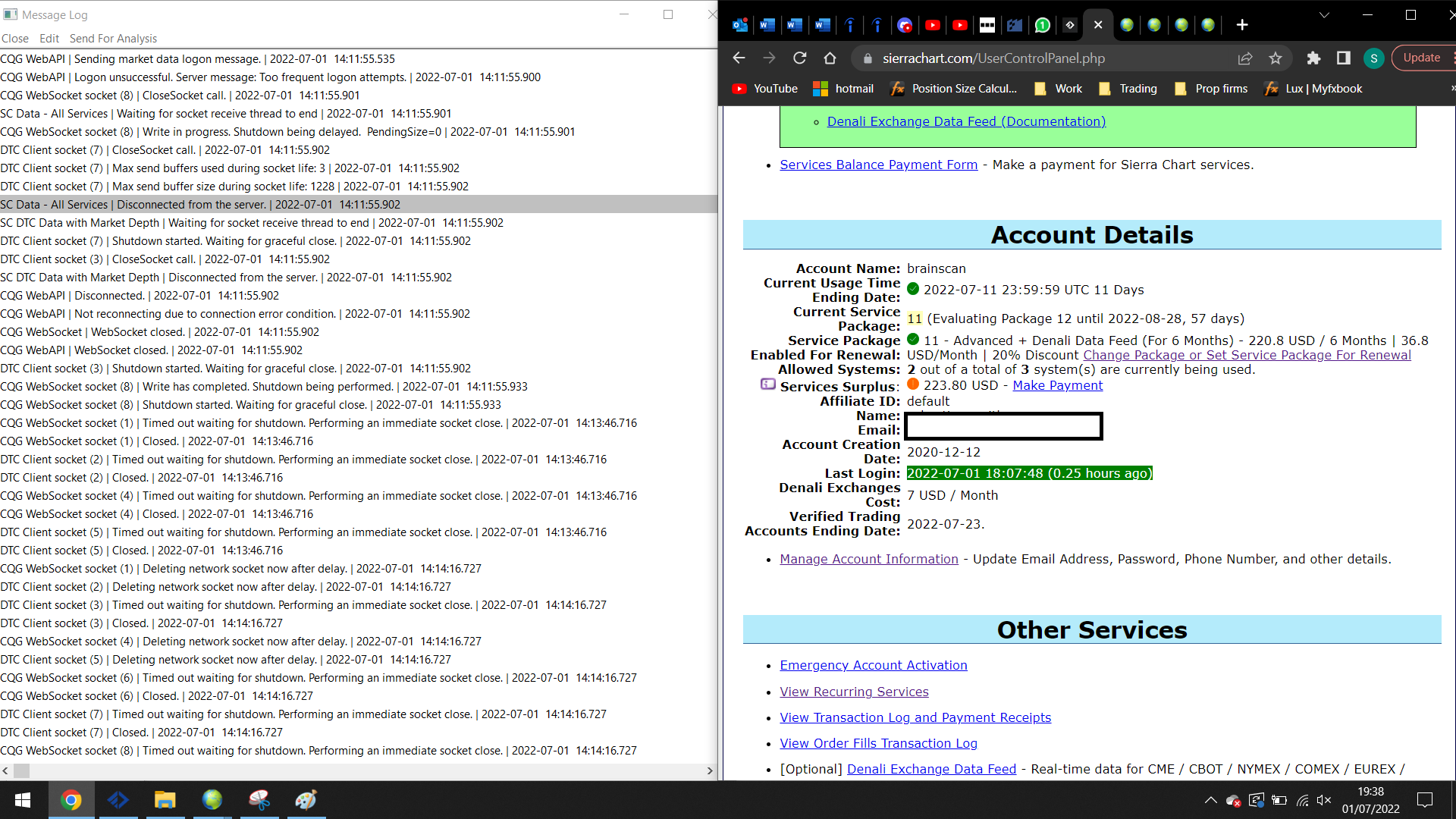Click the Message Log horizontal scrollbar thumb
Viewport: 1456px width, 819px height.
(x=21, y=770)
